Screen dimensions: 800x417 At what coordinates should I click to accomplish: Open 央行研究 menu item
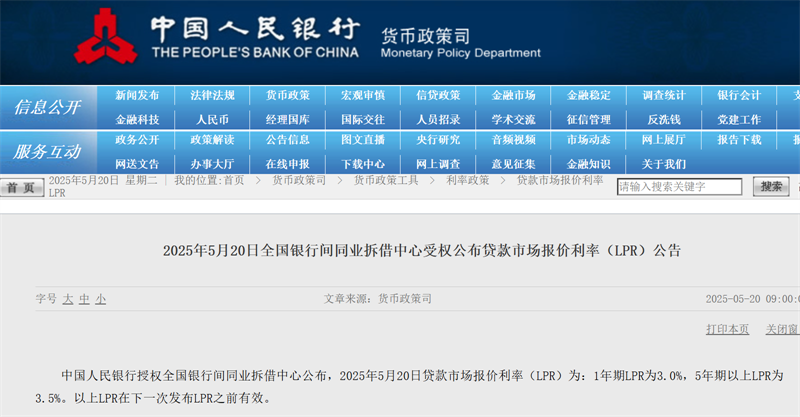(438, 140)
